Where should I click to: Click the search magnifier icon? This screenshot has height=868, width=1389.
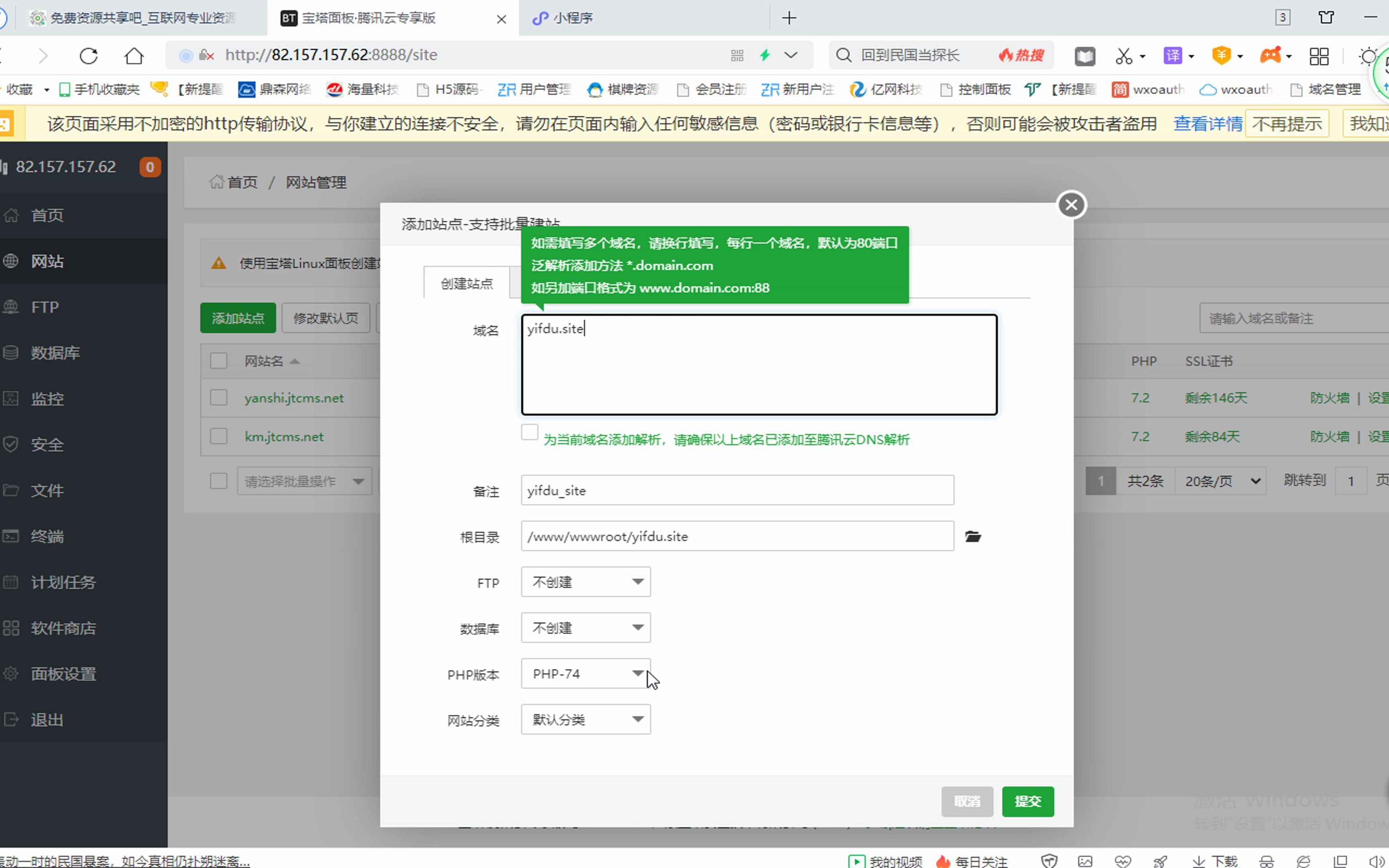[843, 55]
